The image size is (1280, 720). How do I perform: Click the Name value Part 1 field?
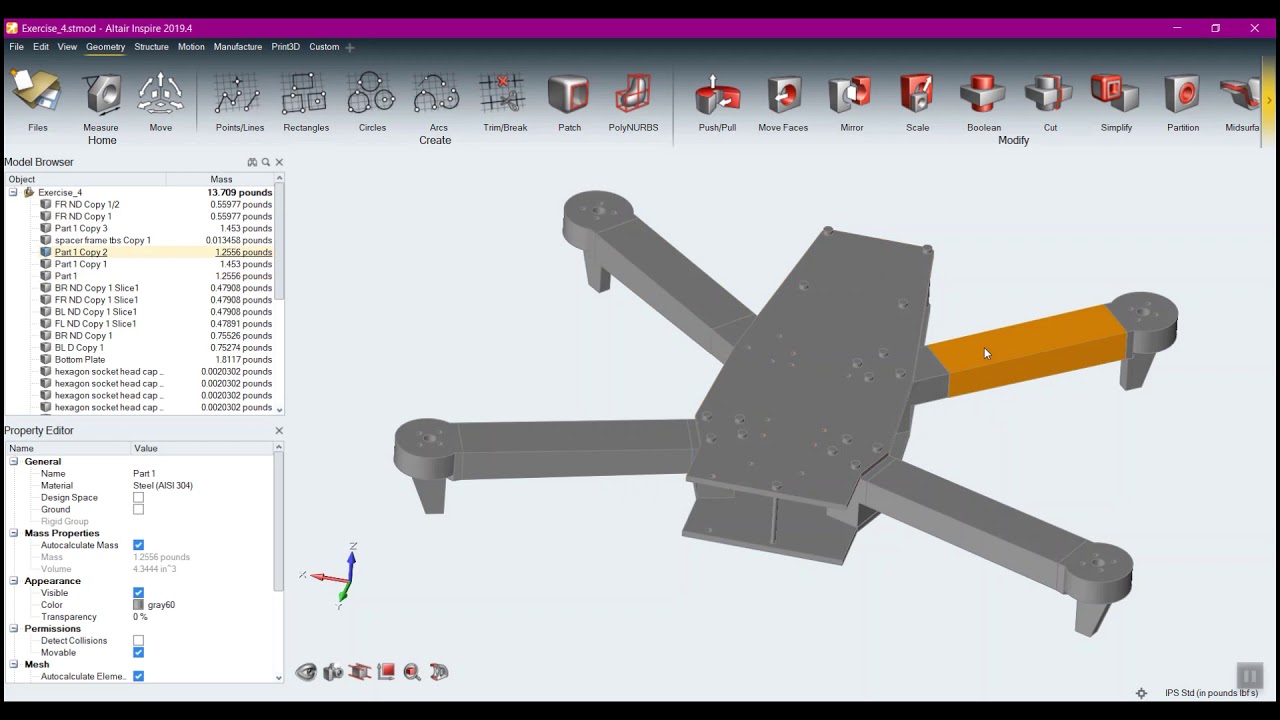click(x=144, y=473)
